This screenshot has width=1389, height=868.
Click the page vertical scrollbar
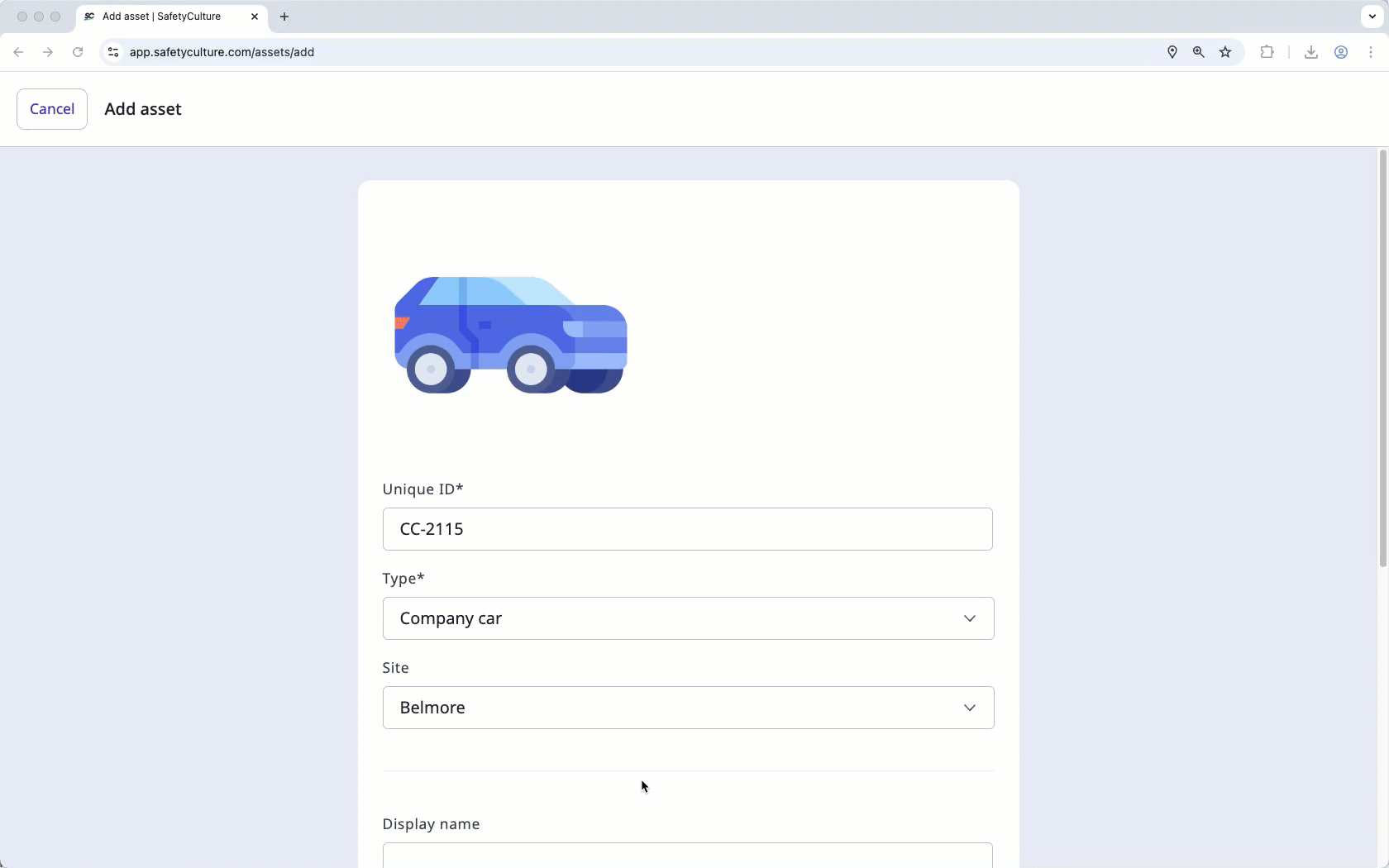pos(1382,359)
